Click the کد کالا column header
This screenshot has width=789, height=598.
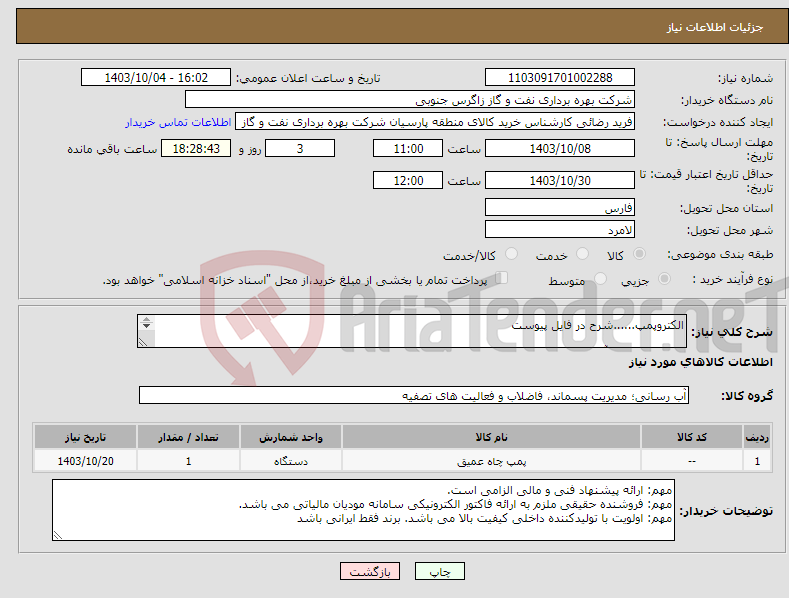point(692,437)
